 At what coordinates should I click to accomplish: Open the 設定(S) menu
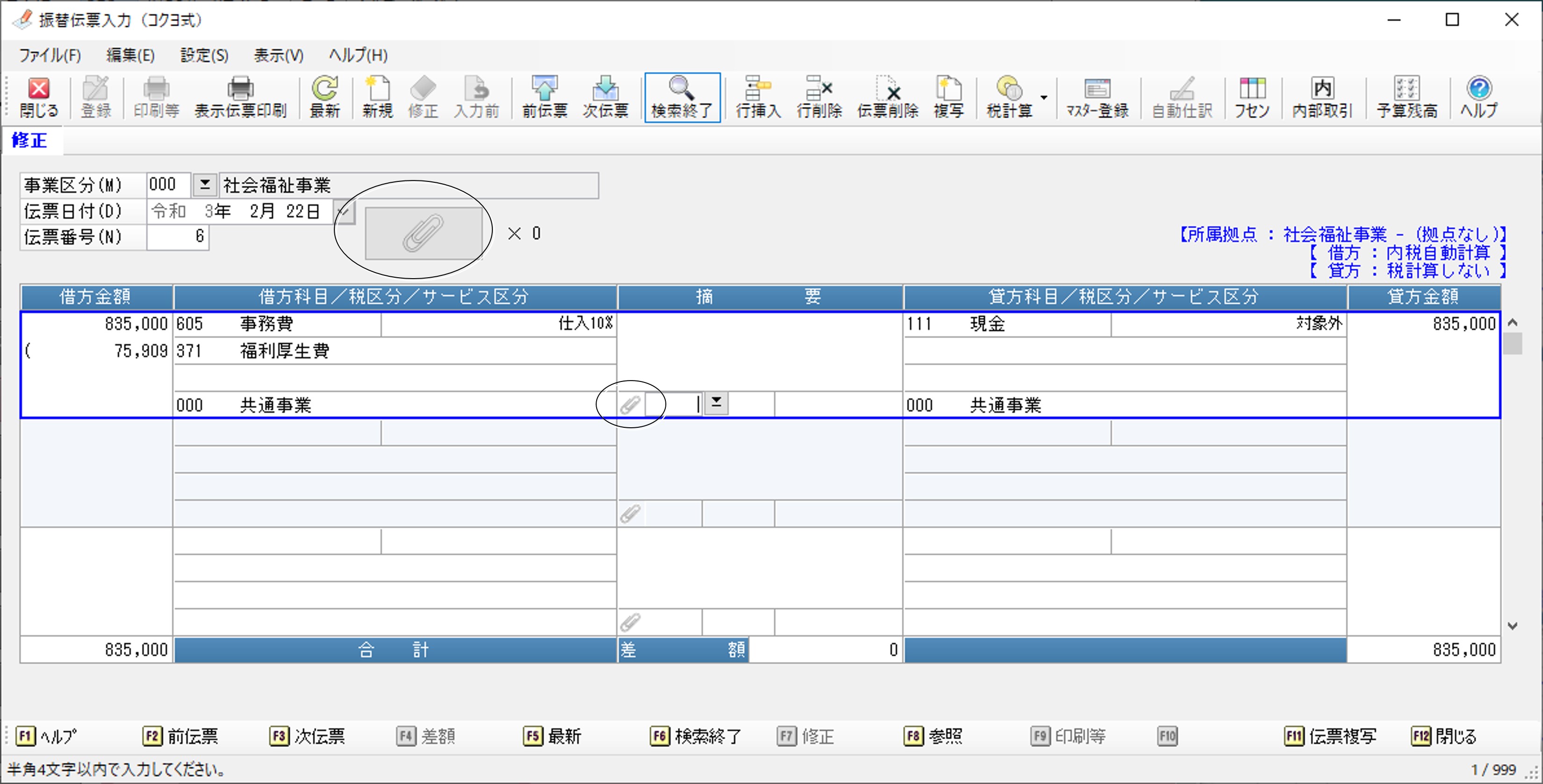204,56
